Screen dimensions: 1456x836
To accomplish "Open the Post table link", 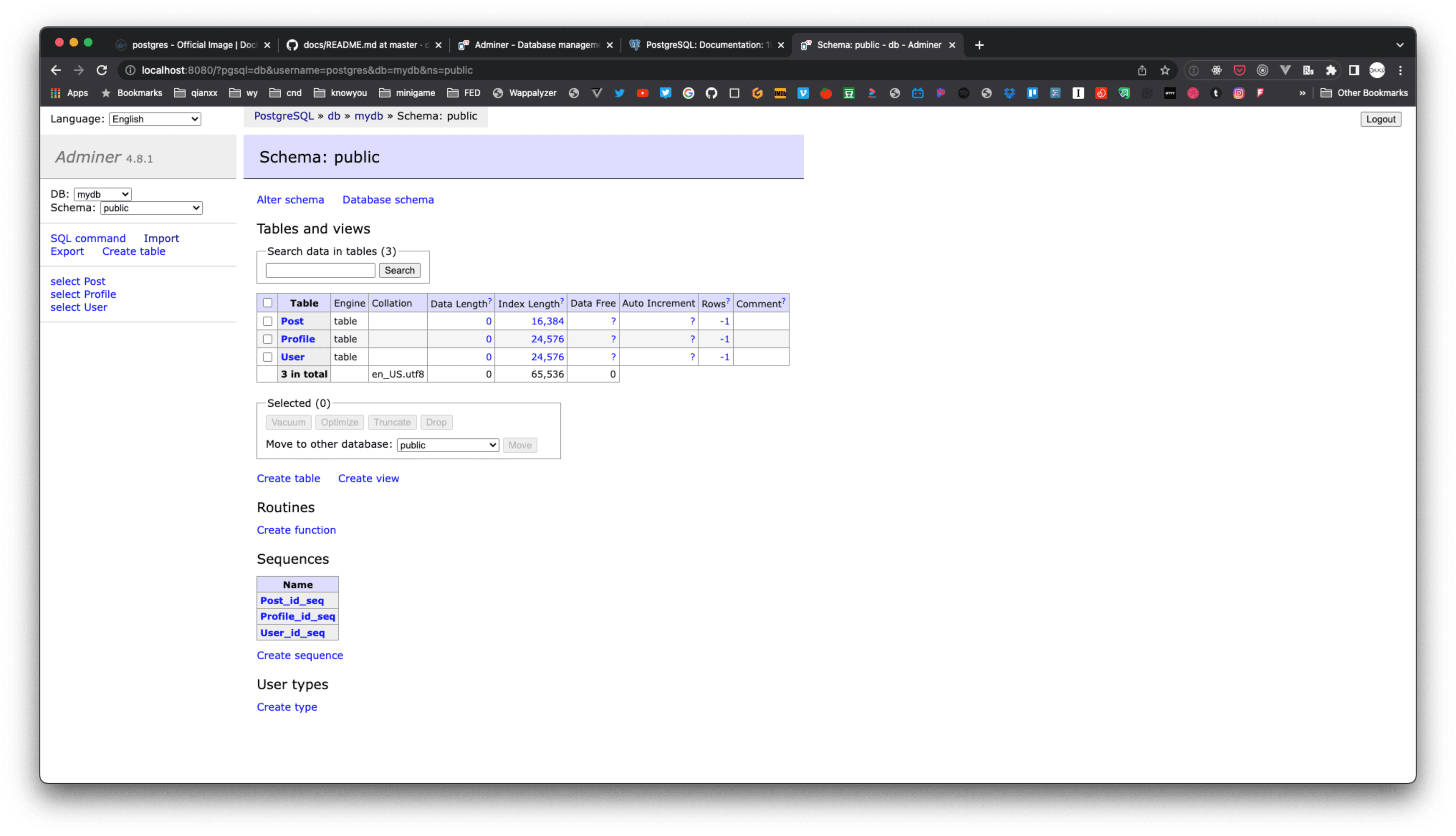I will click(291, 320).
